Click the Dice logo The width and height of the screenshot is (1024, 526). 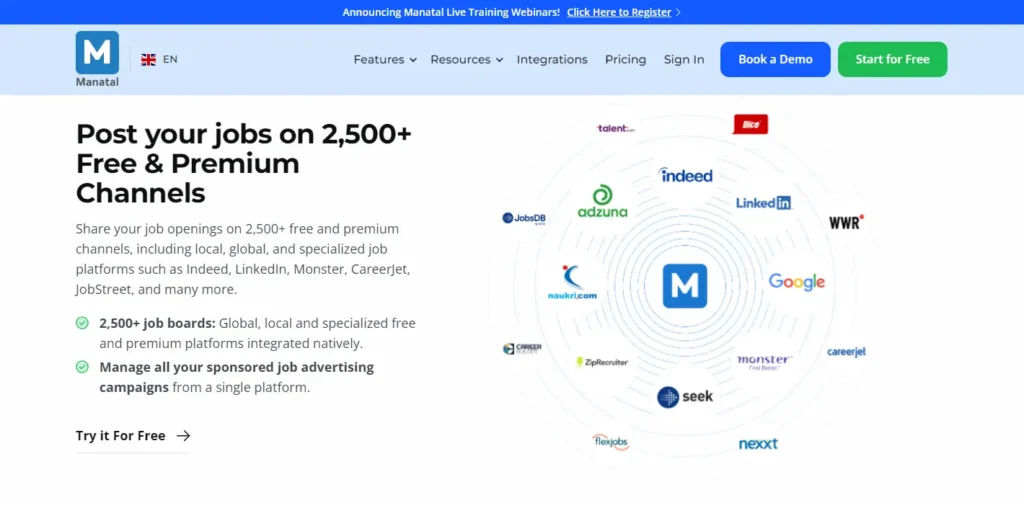pos(750,124)
